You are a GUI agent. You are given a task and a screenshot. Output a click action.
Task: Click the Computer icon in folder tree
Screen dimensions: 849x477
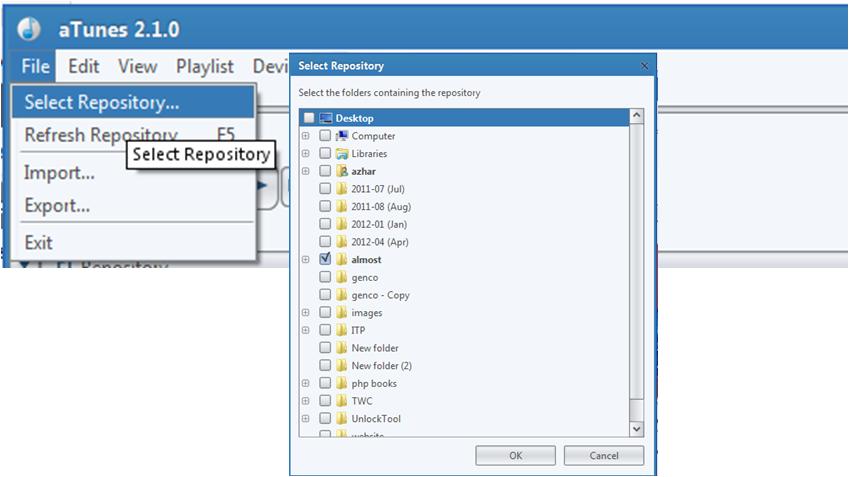[342, 136]
